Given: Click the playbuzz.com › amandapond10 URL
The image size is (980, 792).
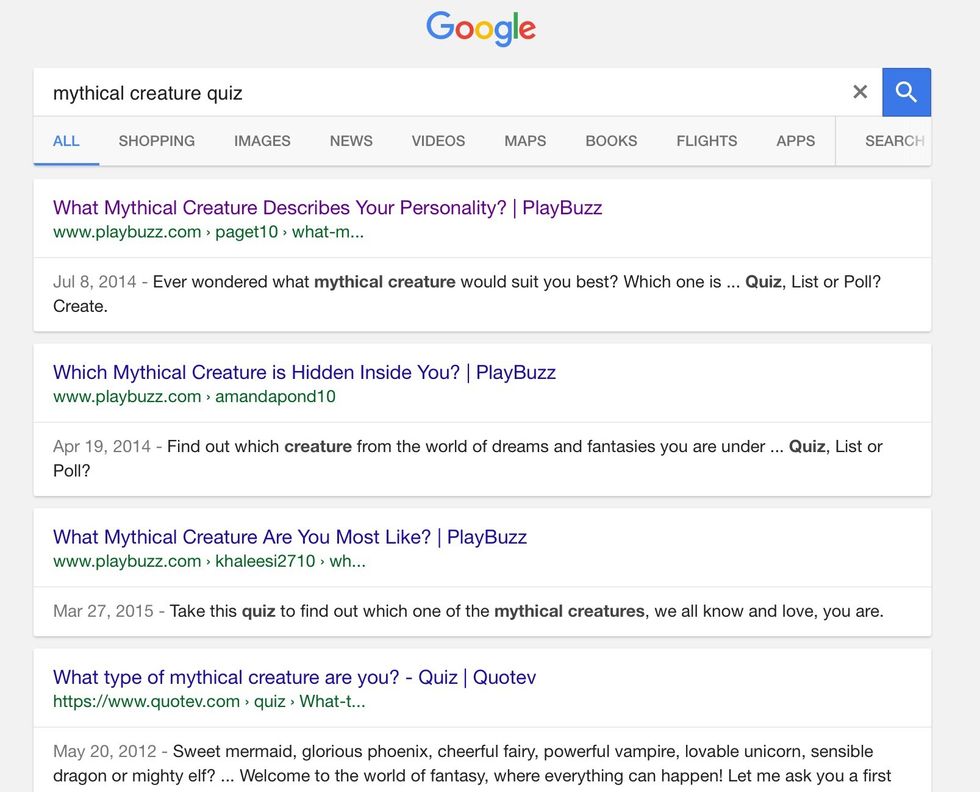Looking at the screenshot, I should click(194, 396).
